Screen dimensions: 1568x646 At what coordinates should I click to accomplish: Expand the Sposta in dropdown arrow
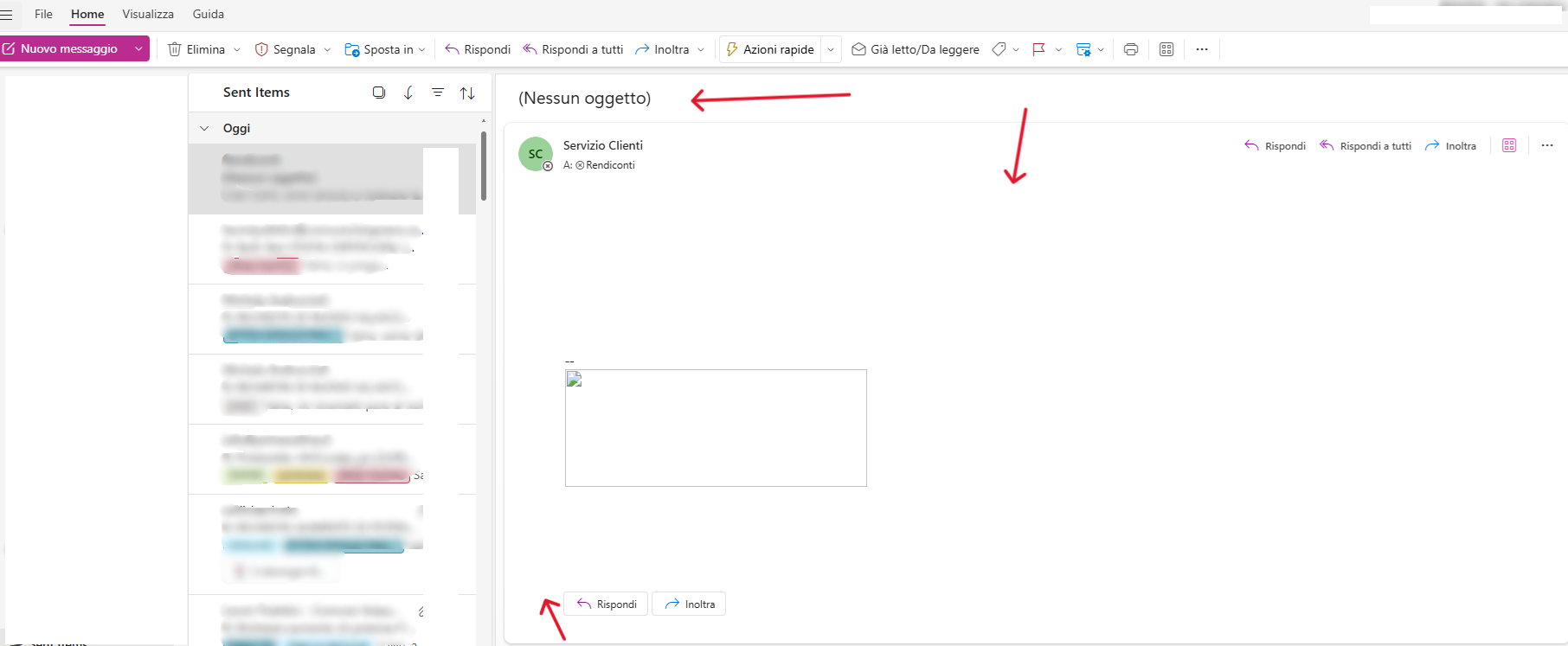[421, 49]
